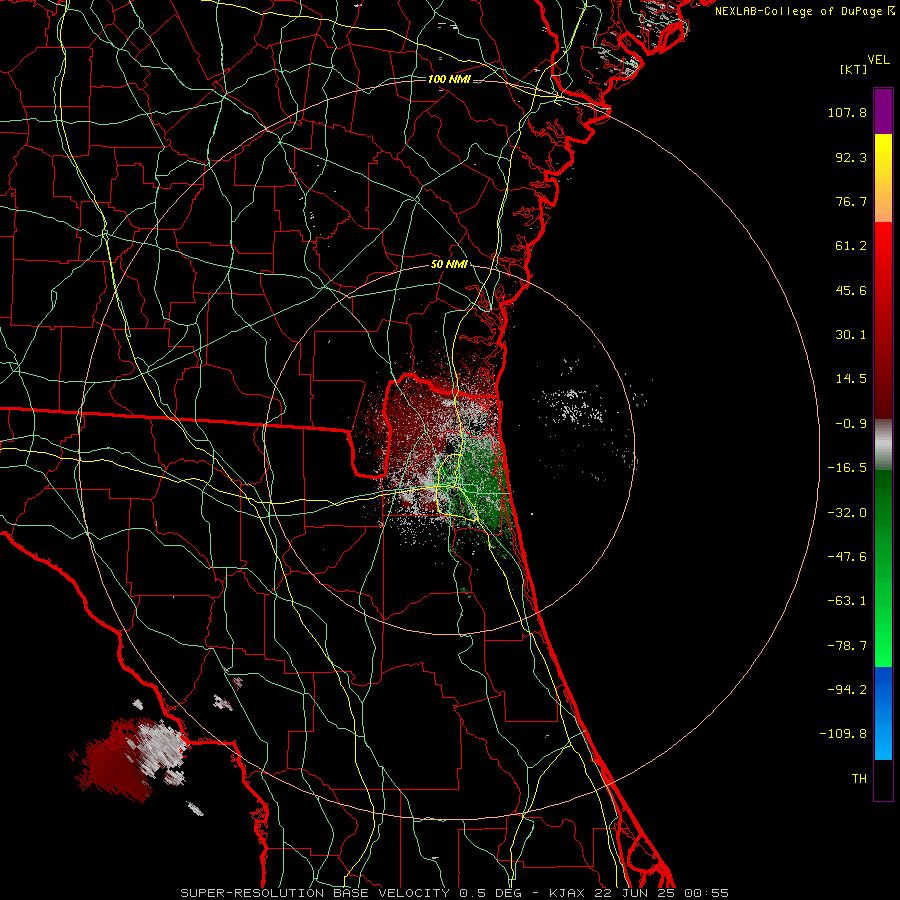
Task: Select the -0.9 velocity scale value
Action: (x=851, y=424)
